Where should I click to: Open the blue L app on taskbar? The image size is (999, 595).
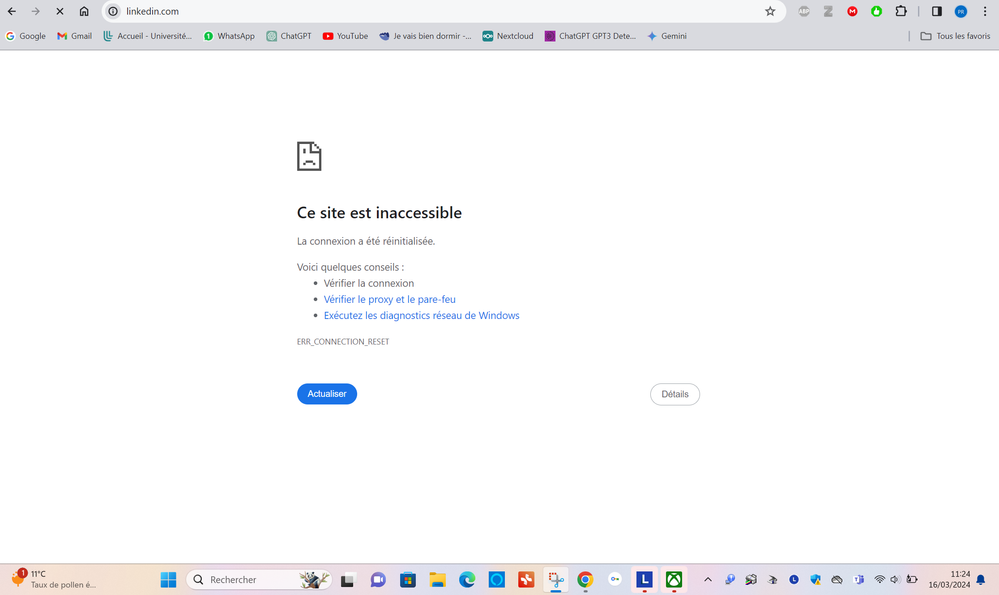[644, 580]
